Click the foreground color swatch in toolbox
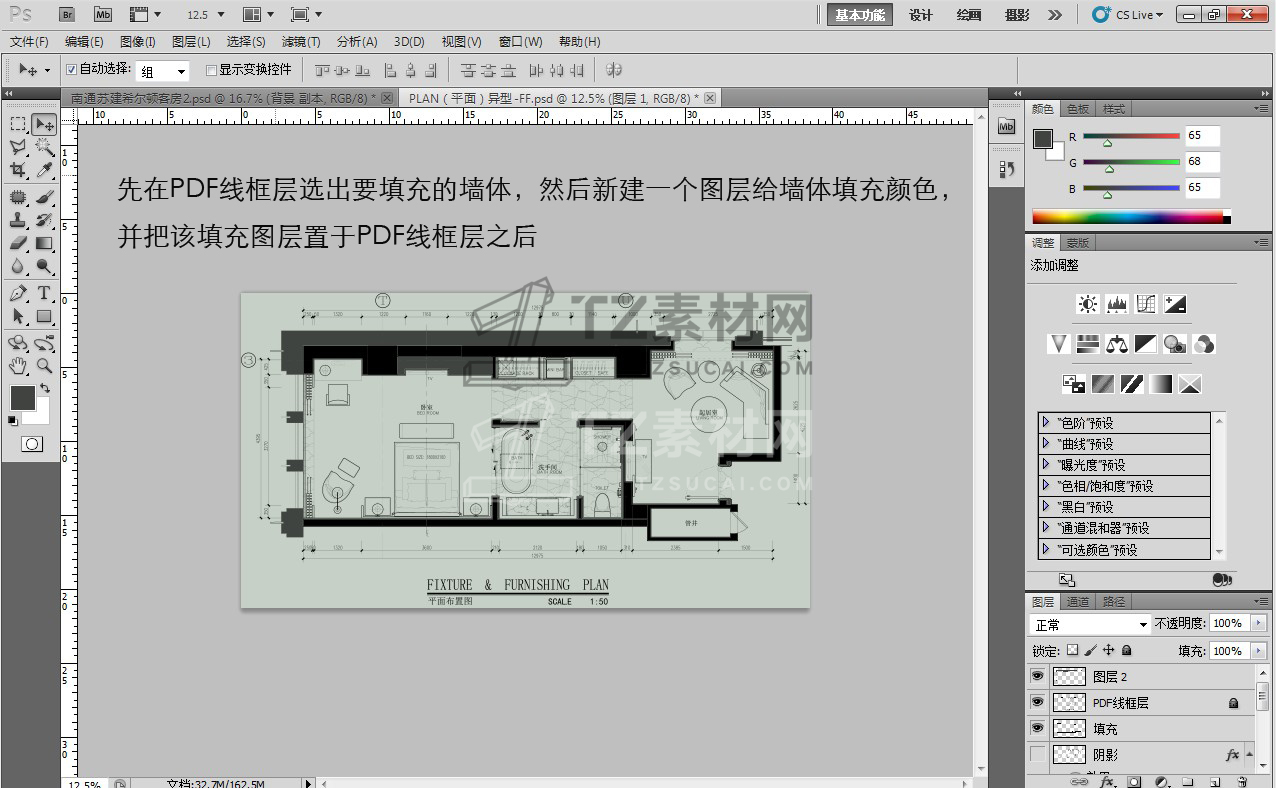Screen dimensions: 1276x788 (22, 397)
